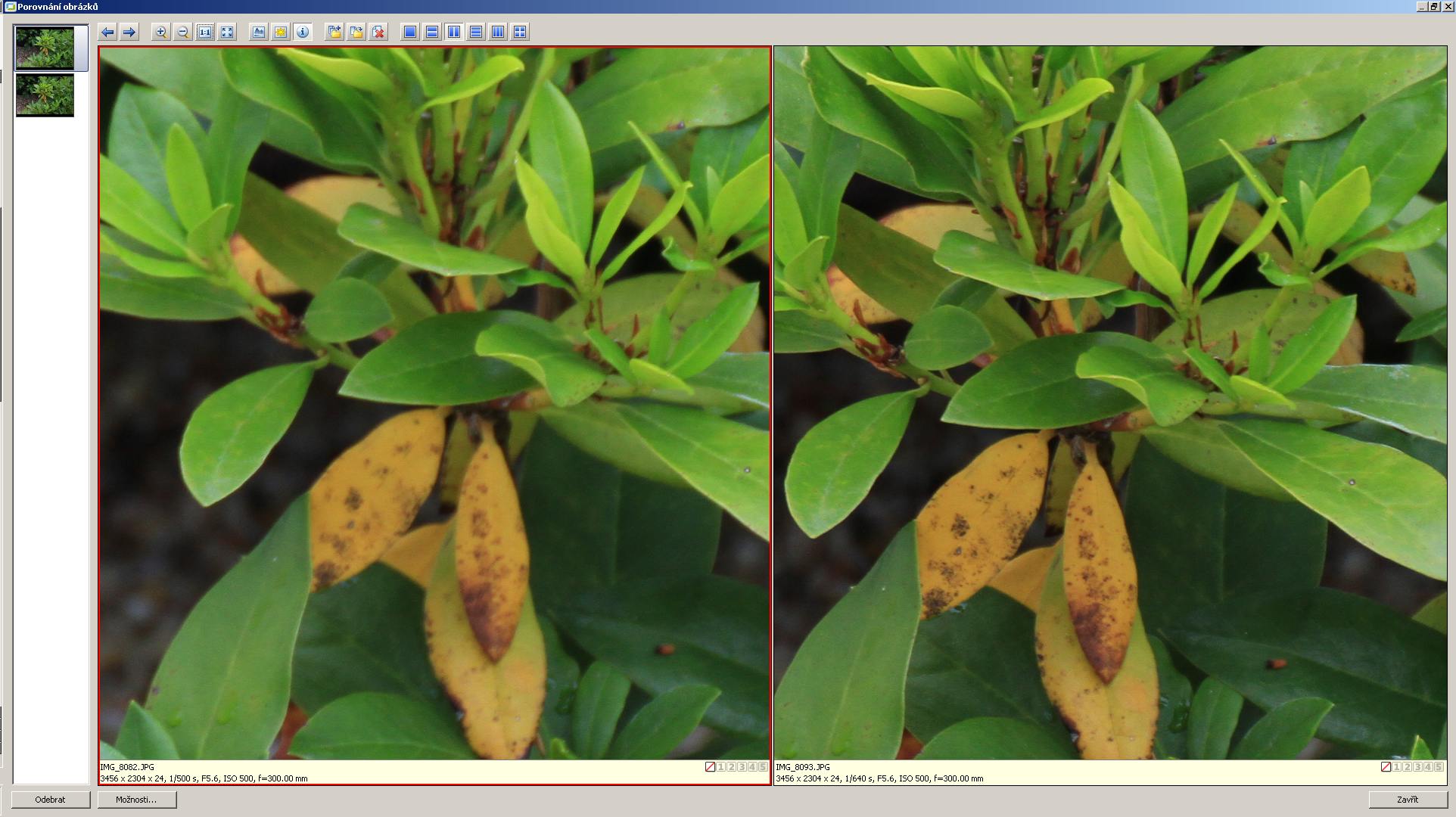Go to previous image with left arrow
This screenshot has height=817, width=1456.
point(107,32)
